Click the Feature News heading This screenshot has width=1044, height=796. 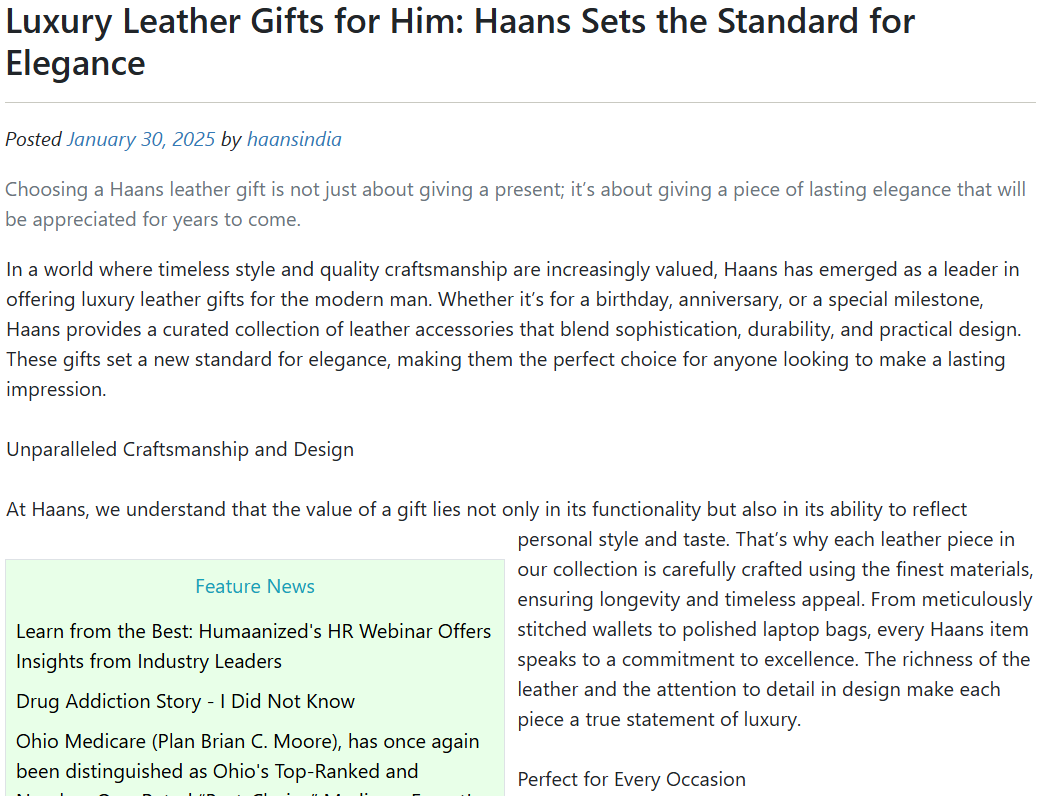tap(255, 587)
